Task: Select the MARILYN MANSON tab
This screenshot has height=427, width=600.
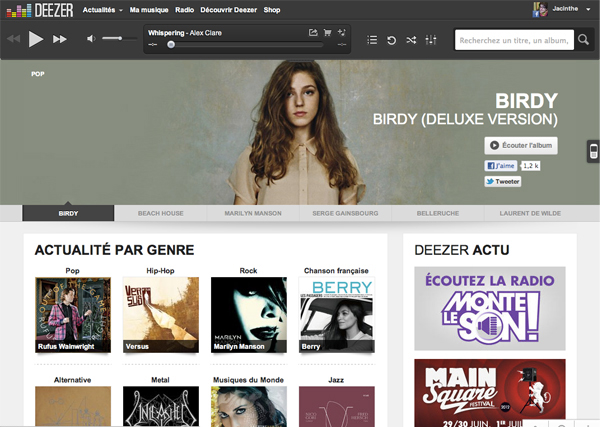Action: tap(253, 213)
